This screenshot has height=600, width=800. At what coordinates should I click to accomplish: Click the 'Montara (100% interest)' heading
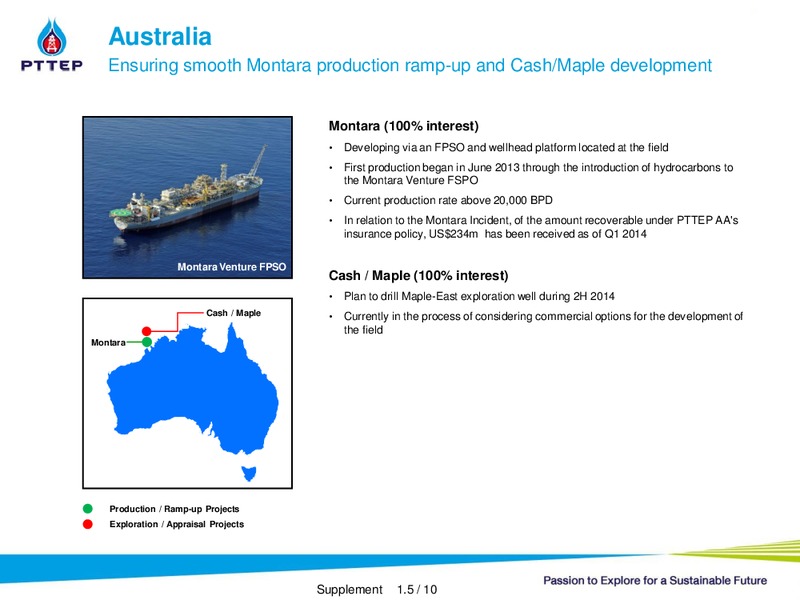[404, 126]
